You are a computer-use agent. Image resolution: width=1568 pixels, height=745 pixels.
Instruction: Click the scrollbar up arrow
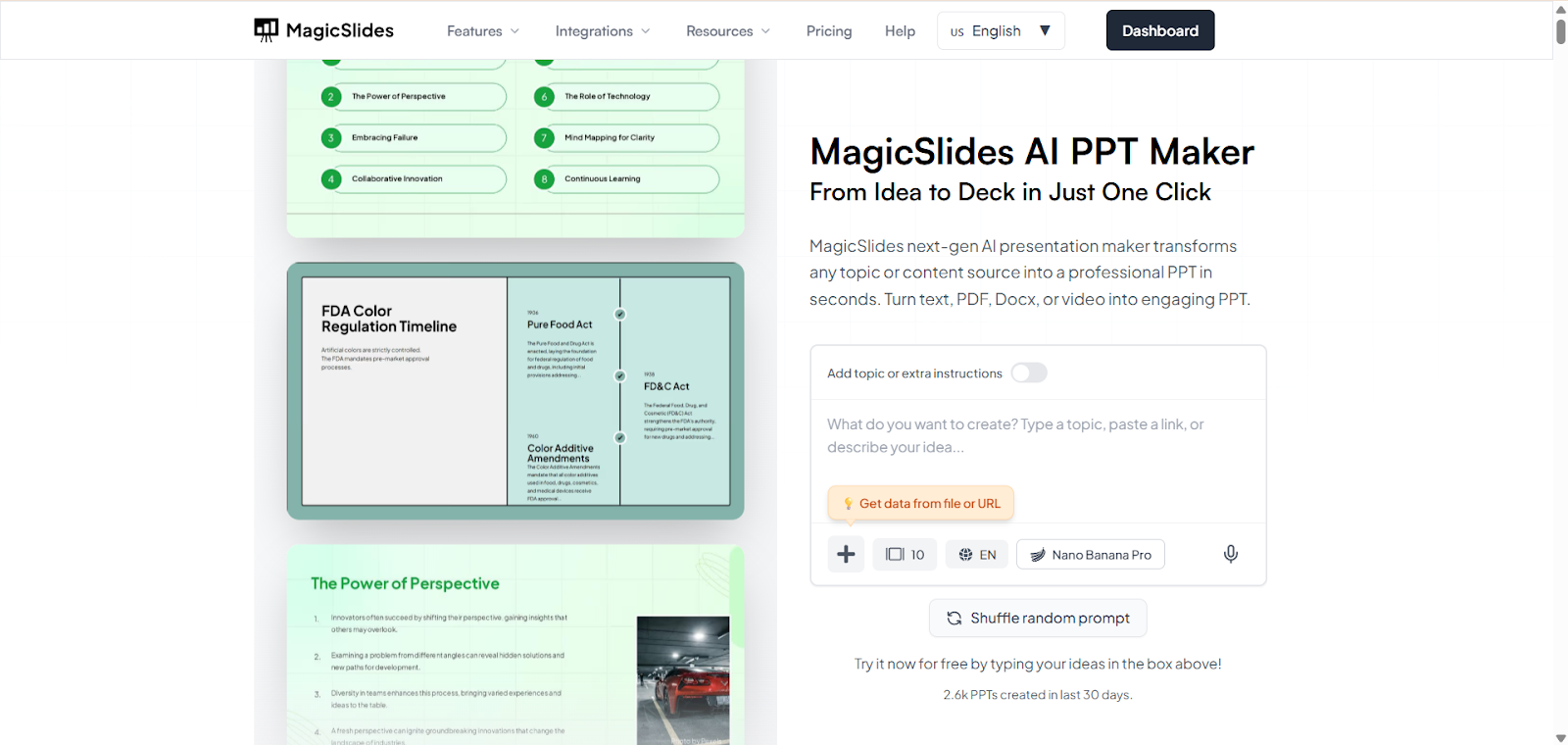click(1560, 9)
